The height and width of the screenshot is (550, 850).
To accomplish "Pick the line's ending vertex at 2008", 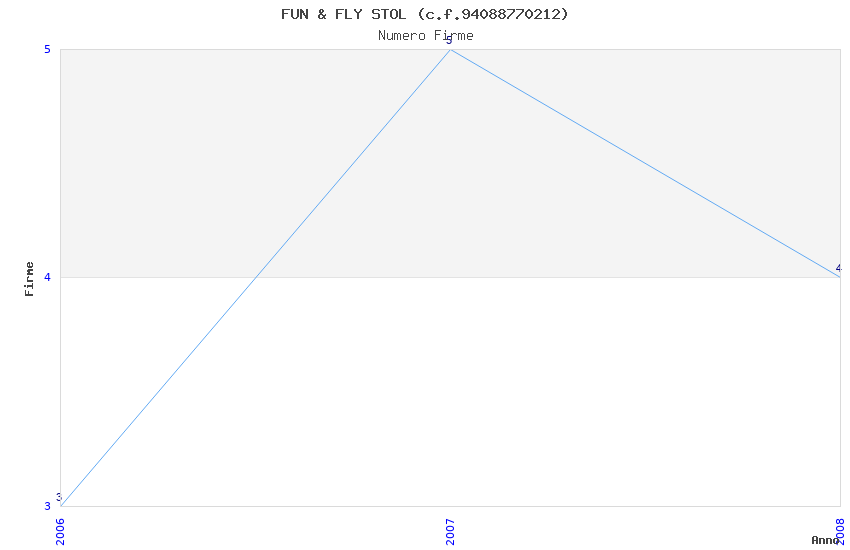I will tap(840, 277).
